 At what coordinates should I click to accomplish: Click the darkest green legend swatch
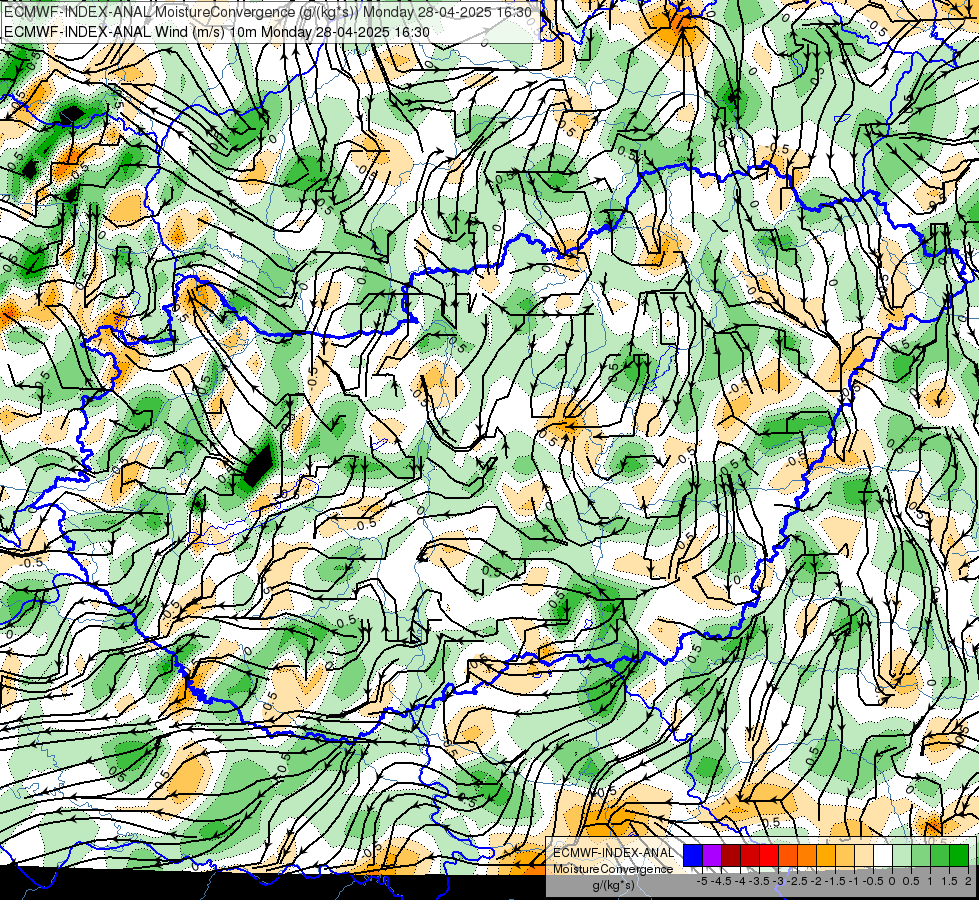959,856
